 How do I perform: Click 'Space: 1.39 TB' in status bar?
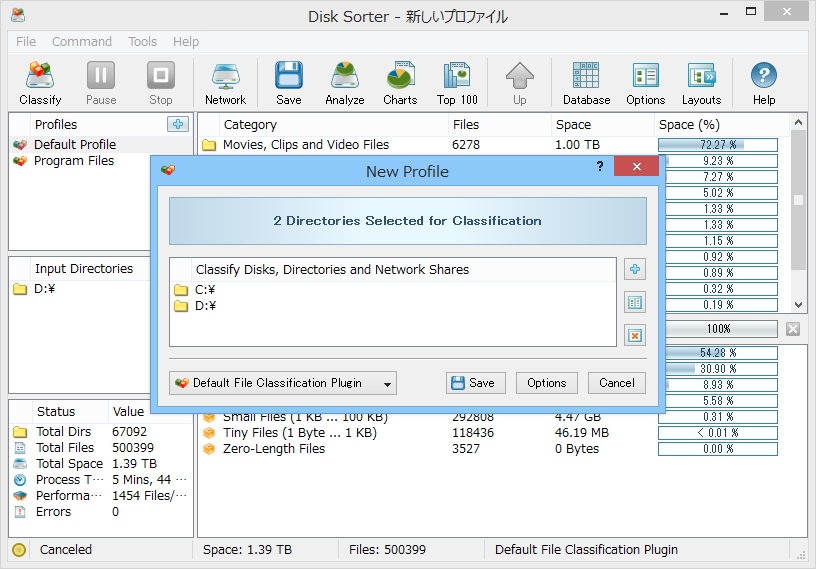pyautogui.click(x=247, y=550)
